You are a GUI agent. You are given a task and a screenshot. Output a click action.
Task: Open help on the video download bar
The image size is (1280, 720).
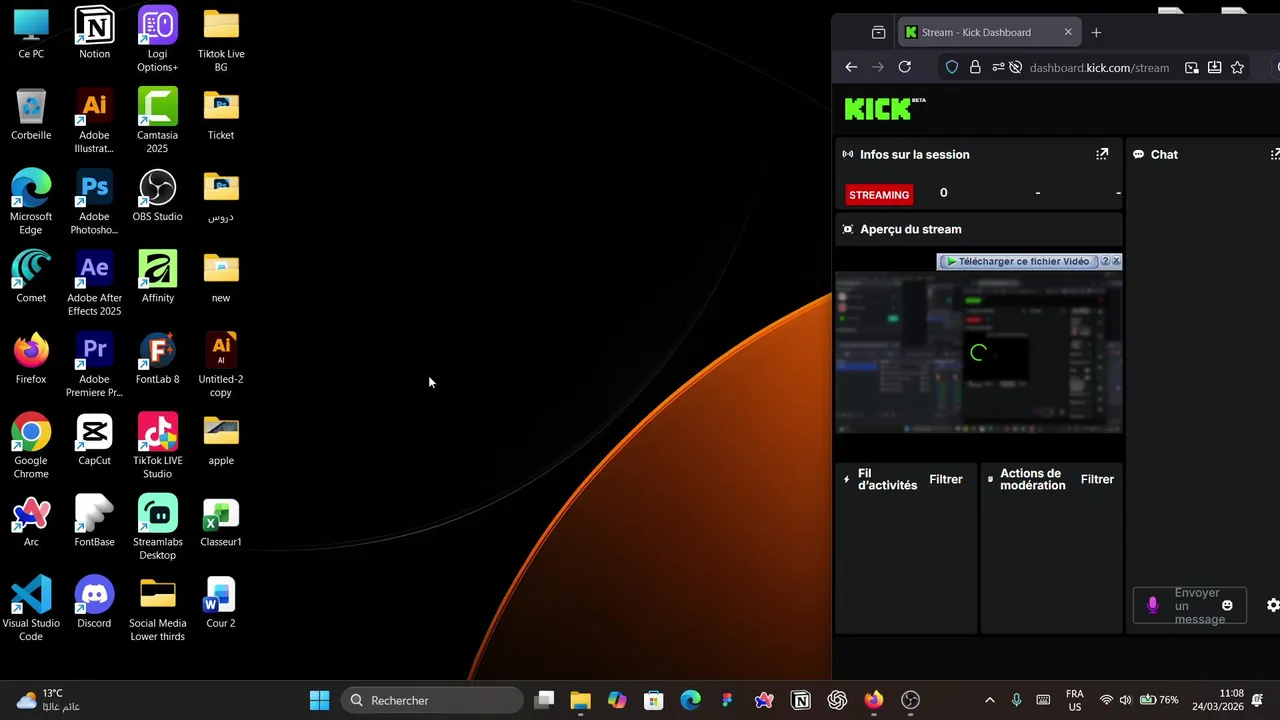pos(1105,261)
